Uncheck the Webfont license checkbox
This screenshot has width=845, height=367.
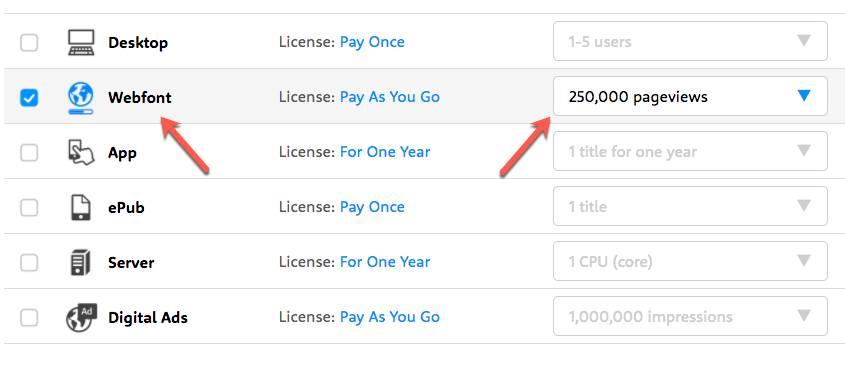[29, 98]
